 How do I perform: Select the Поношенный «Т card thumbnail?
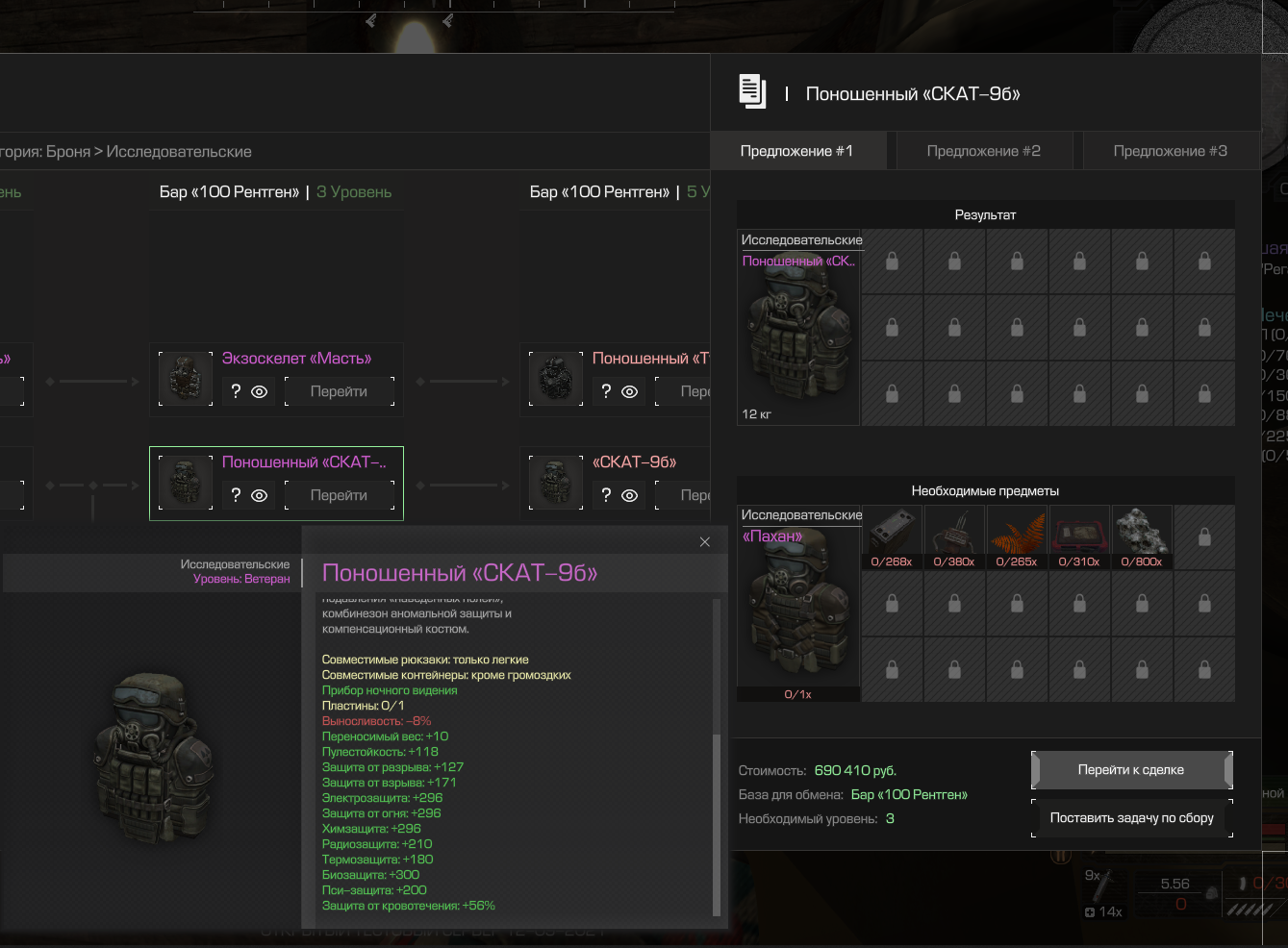click(556, 378)
